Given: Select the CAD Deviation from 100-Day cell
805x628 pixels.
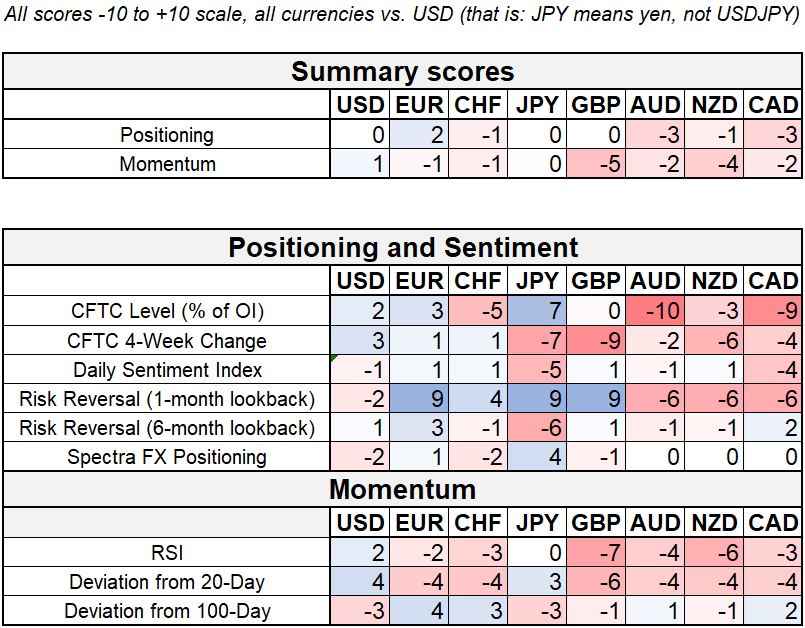Looking at the screenshot, I should click(773, 610).
